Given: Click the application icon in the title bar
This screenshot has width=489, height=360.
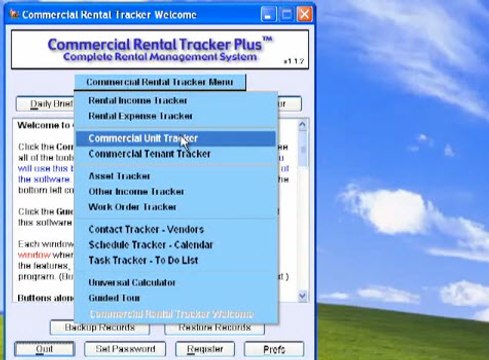Looking at the screenshot, I should coord(14,14).
